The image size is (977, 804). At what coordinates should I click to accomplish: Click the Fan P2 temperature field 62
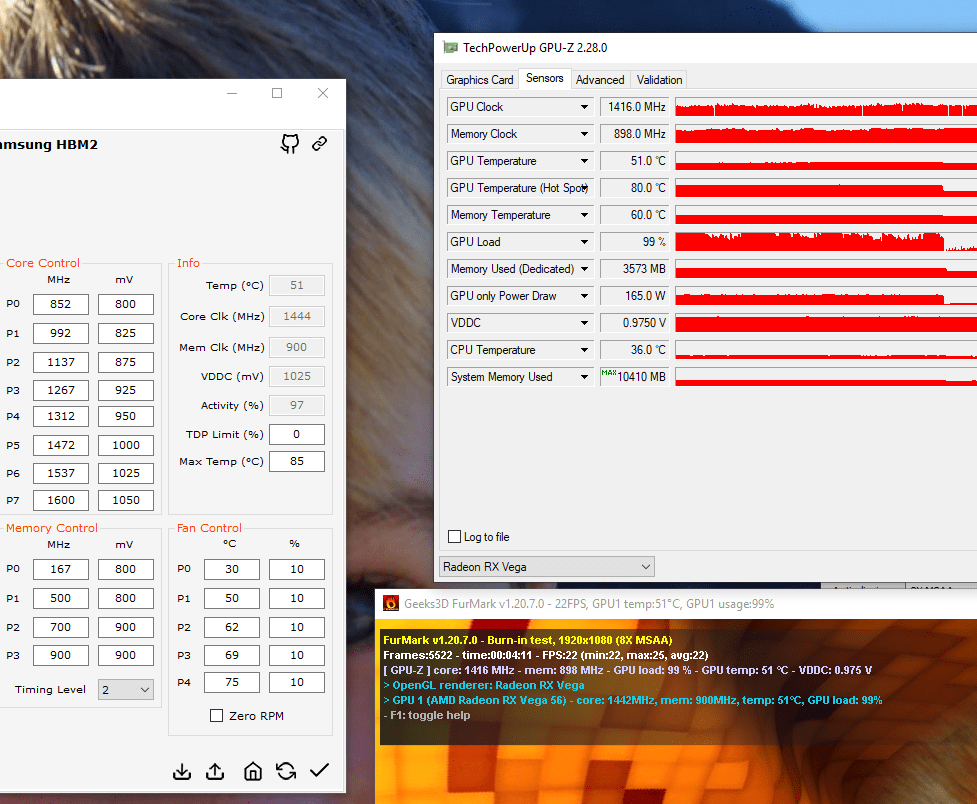(x=232, y=627)
